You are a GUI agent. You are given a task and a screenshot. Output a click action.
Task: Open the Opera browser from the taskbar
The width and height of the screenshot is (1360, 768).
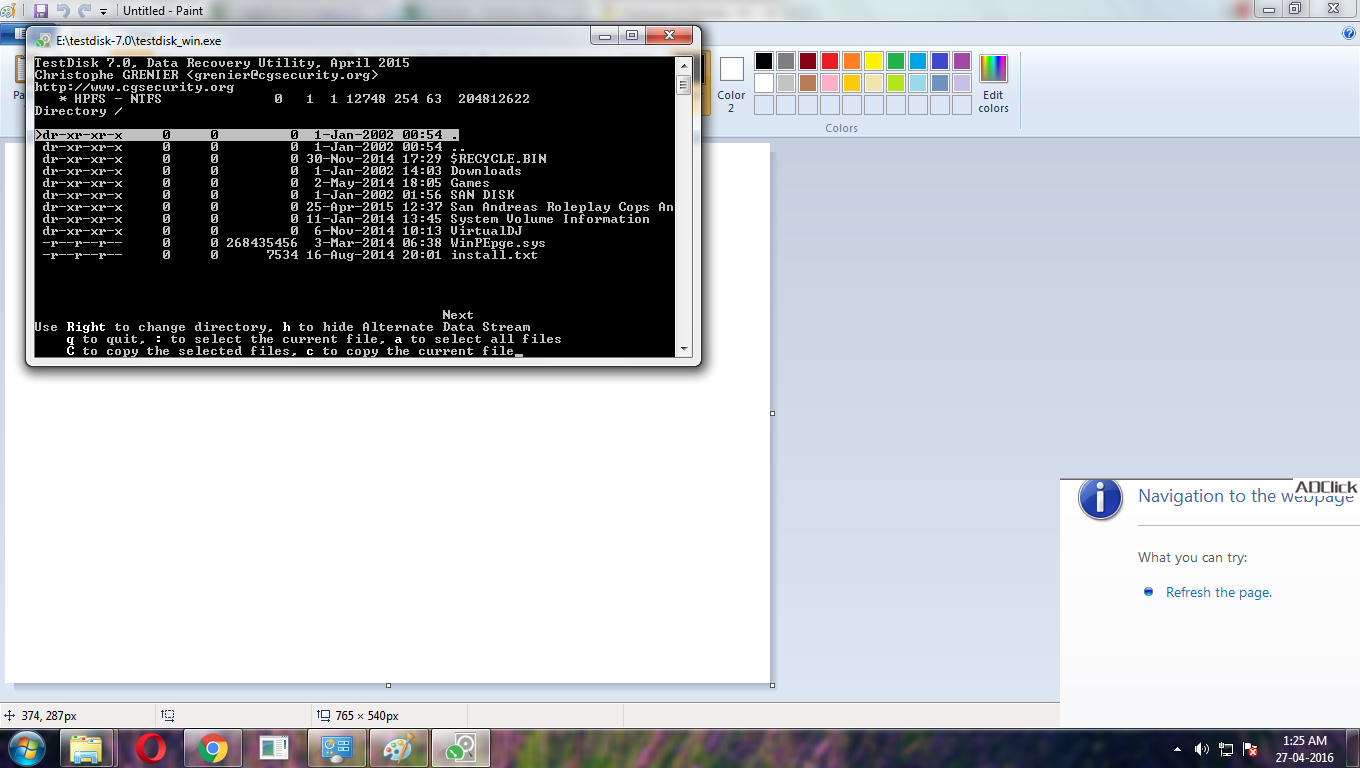[151, 748]
